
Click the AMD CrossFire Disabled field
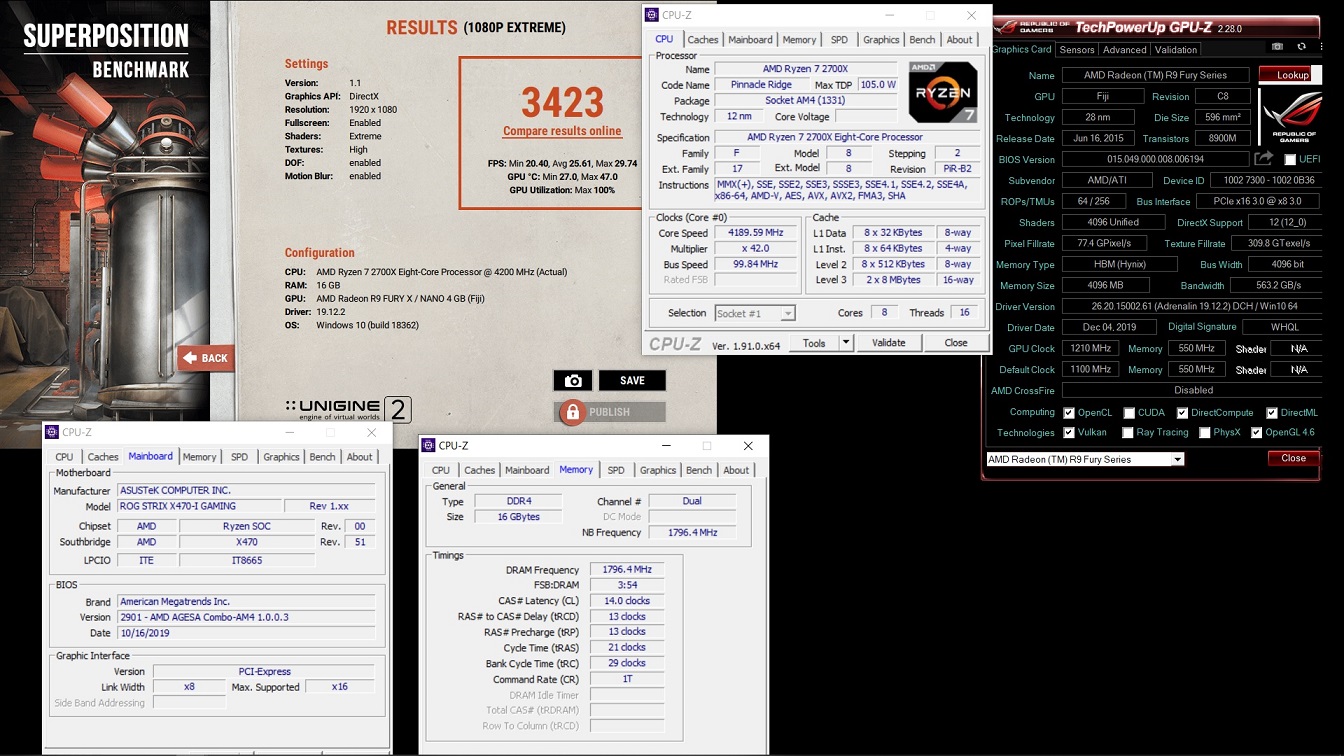(x=1194, y=390)
